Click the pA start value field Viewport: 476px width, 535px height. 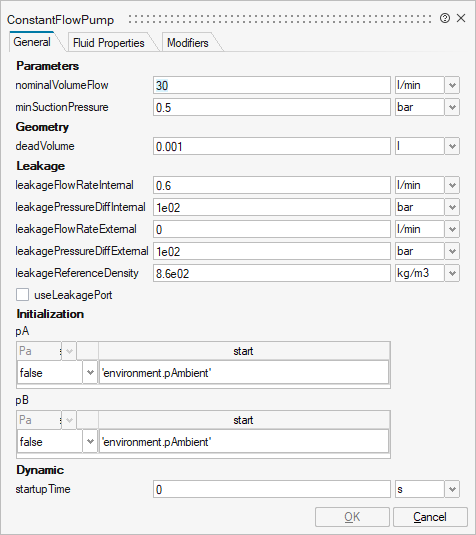click(244, 373)
